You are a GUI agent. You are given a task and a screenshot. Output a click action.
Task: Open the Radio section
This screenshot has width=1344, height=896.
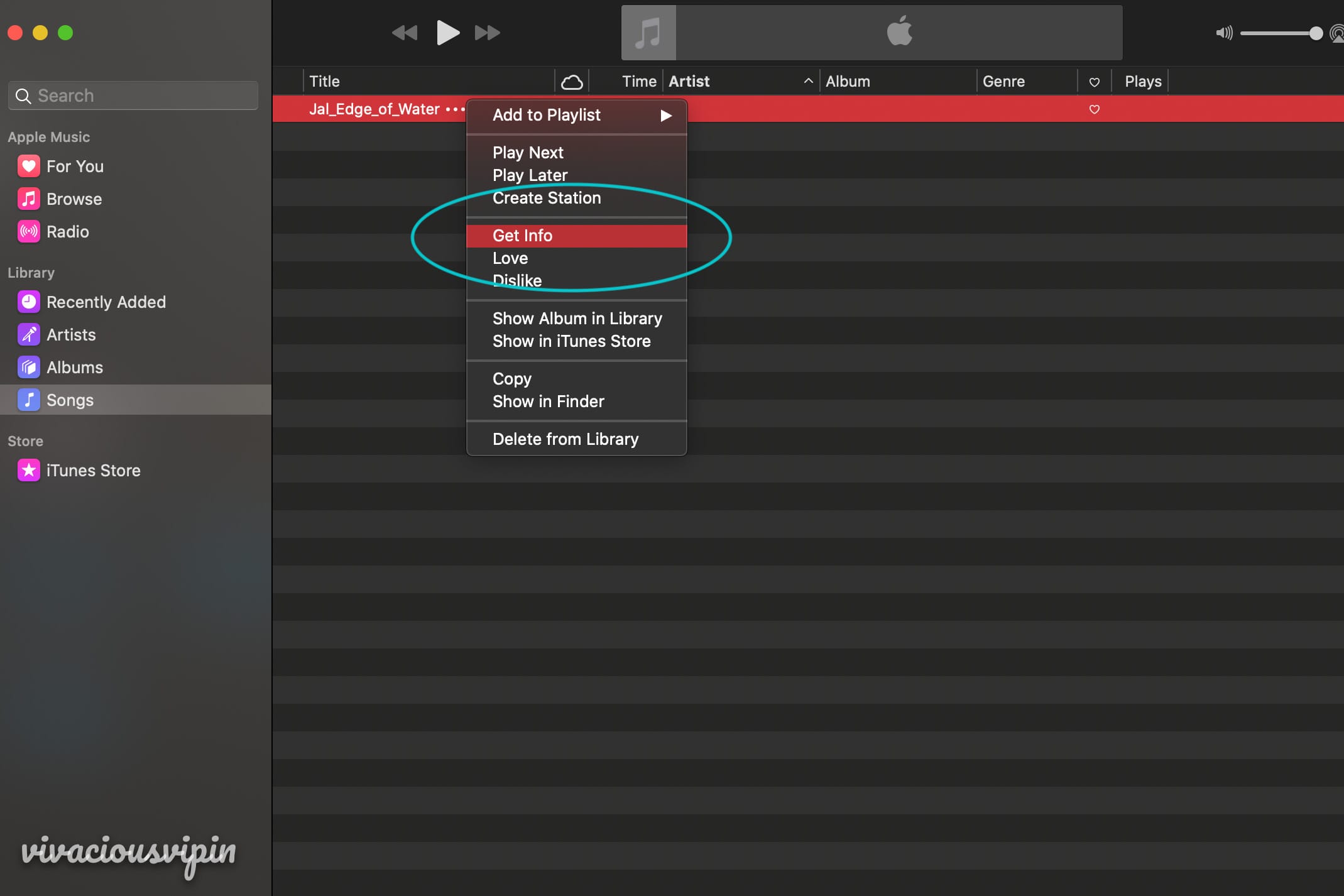pos(68,231)
